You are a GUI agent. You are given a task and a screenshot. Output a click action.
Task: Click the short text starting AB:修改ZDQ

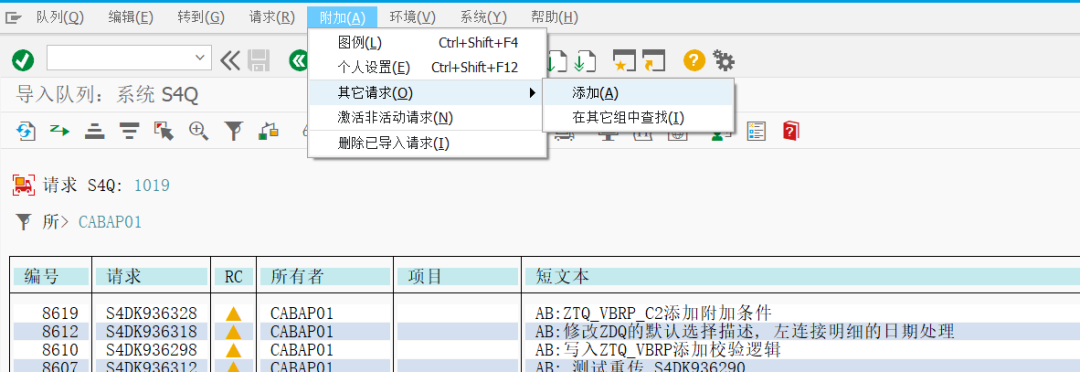click(745, 332)
